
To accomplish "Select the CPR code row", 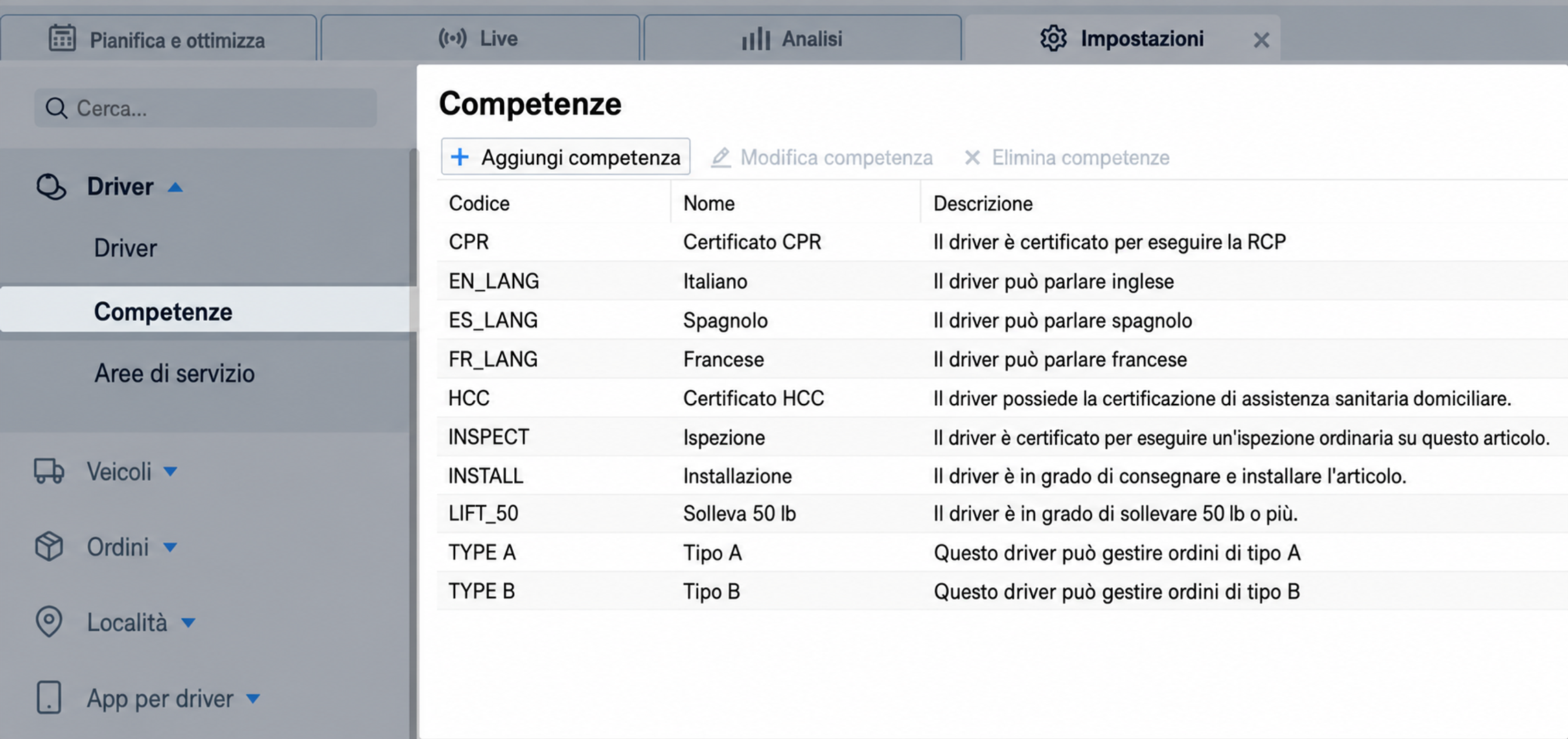I will click(1002, 242).
